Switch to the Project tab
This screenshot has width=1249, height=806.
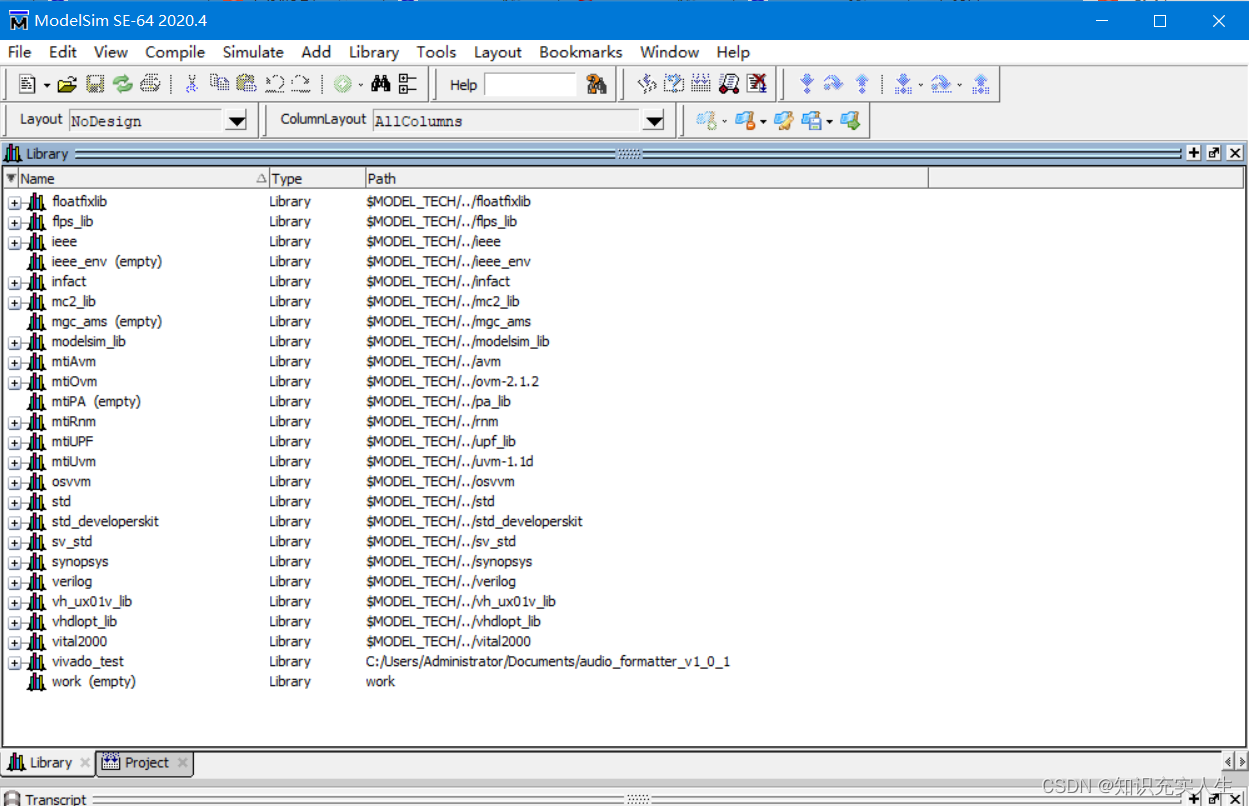click(x=146, y=763)
